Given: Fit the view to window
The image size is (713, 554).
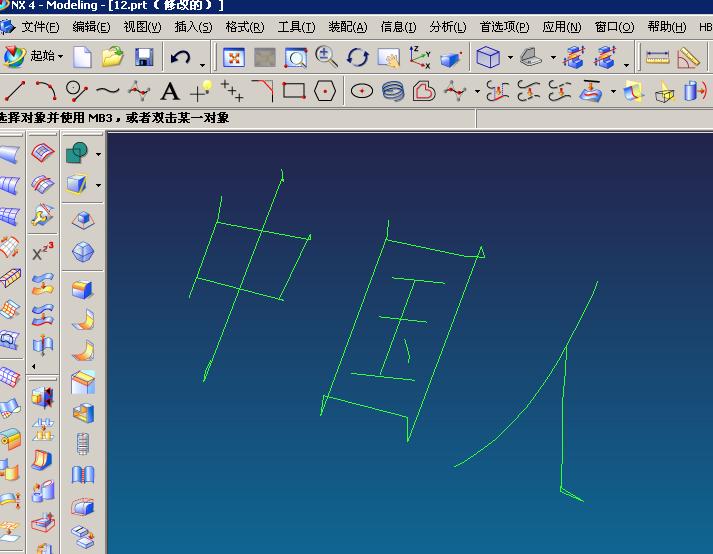Looking at the screenshot, I should tap(234, 58).
